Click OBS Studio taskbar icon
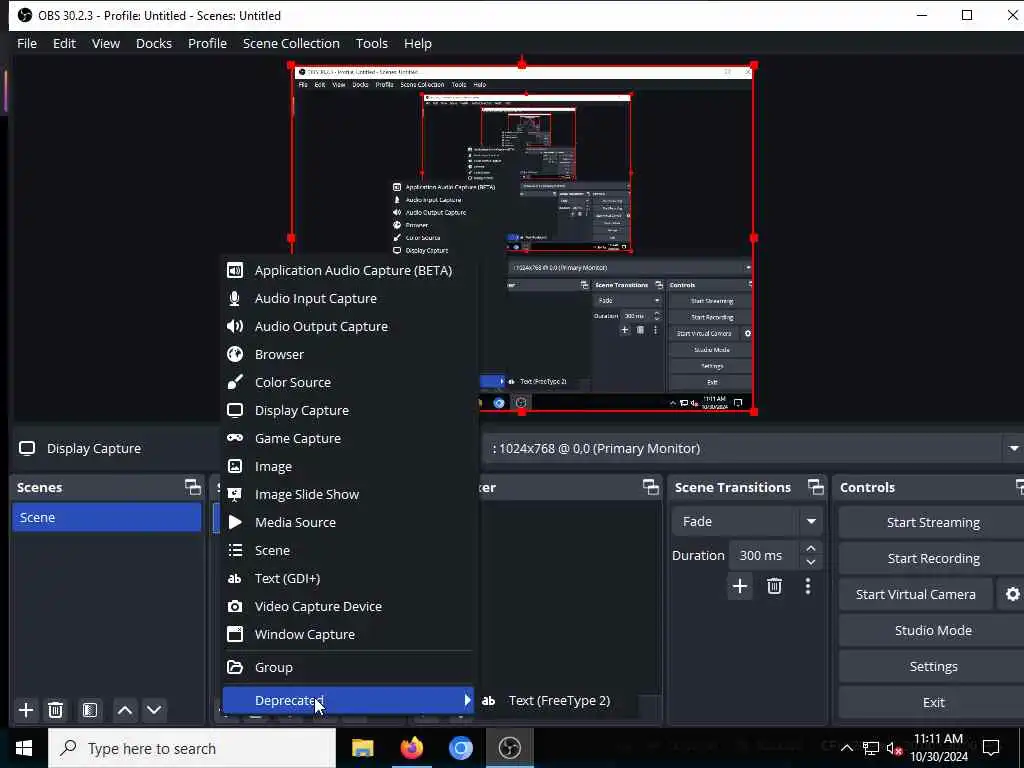The height and width of the screenshot is (768, 1024). pyautogui.click(x=509, y=748)
